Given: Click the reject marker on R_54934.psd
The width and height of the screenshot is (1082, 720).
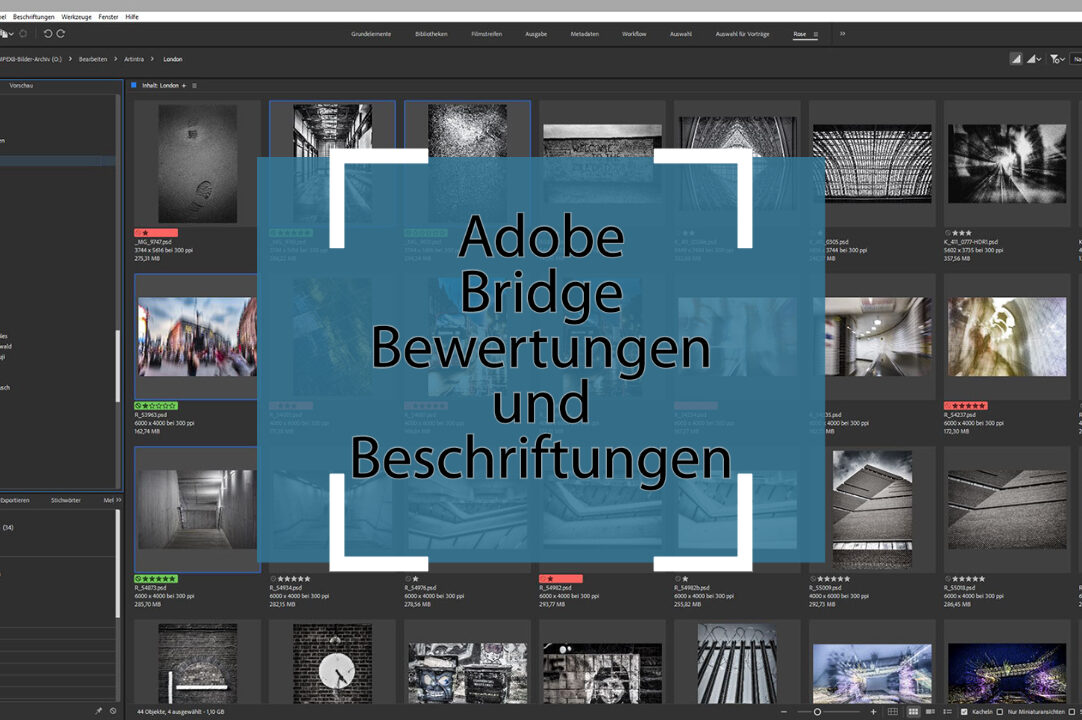Looking at the screenshot, I should (x=273, y=579).
